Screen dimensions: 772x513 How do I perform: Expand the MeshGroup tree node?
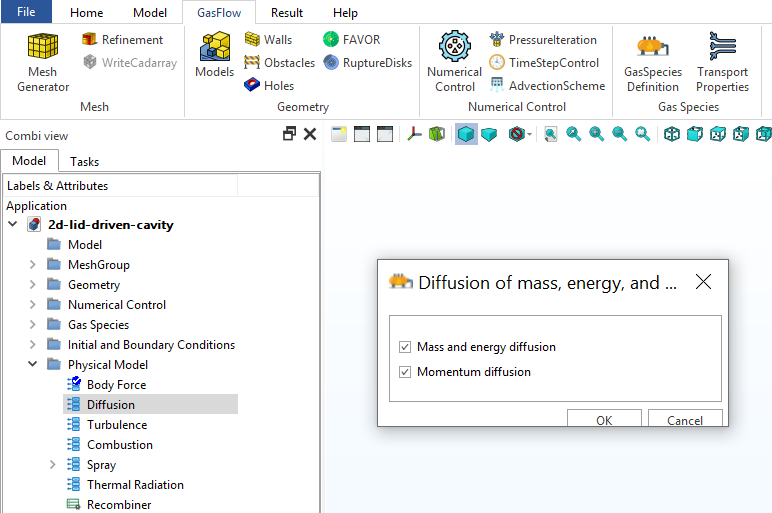point(33,265)
